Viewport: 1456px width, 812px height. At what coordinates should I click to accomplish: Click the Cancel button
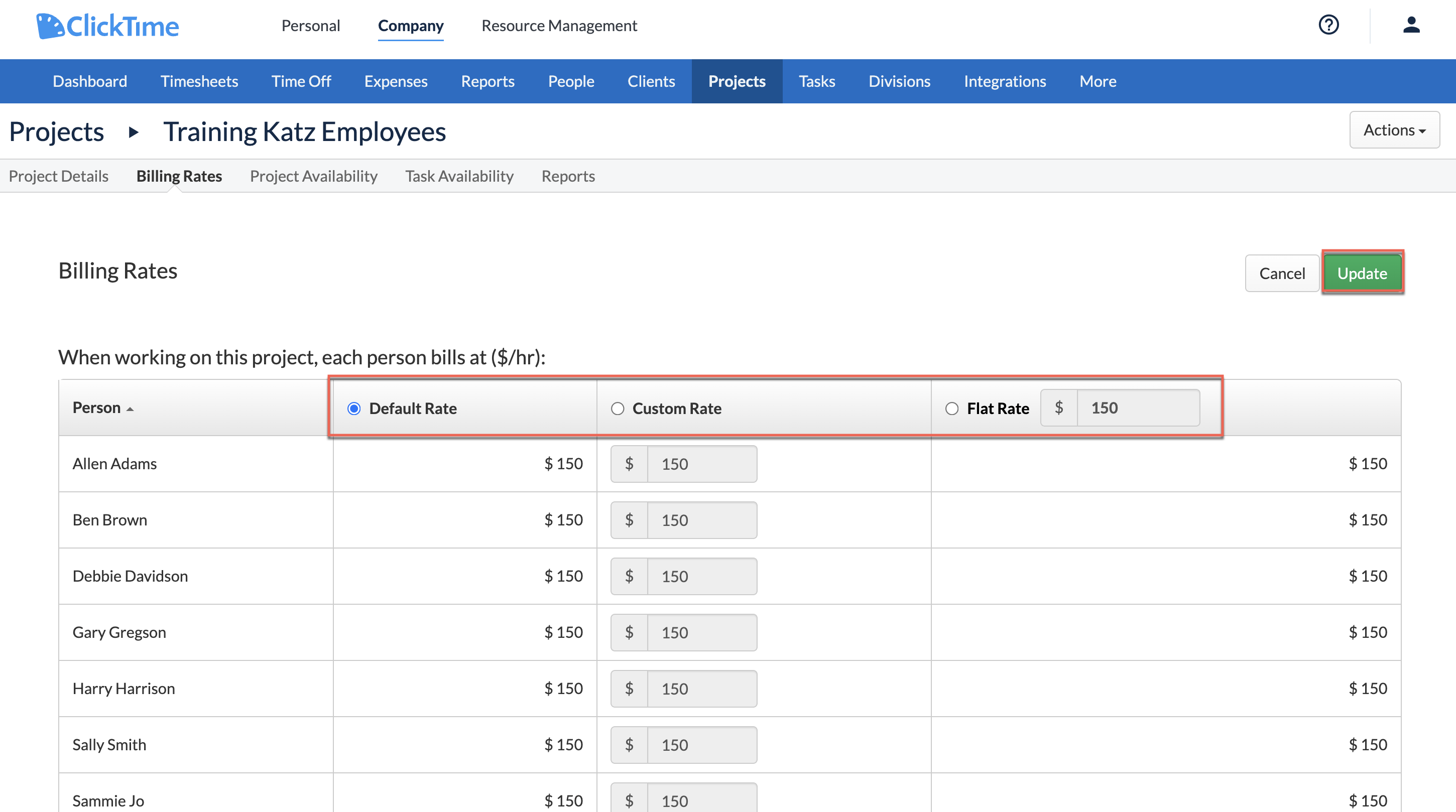coord(1282,274)
